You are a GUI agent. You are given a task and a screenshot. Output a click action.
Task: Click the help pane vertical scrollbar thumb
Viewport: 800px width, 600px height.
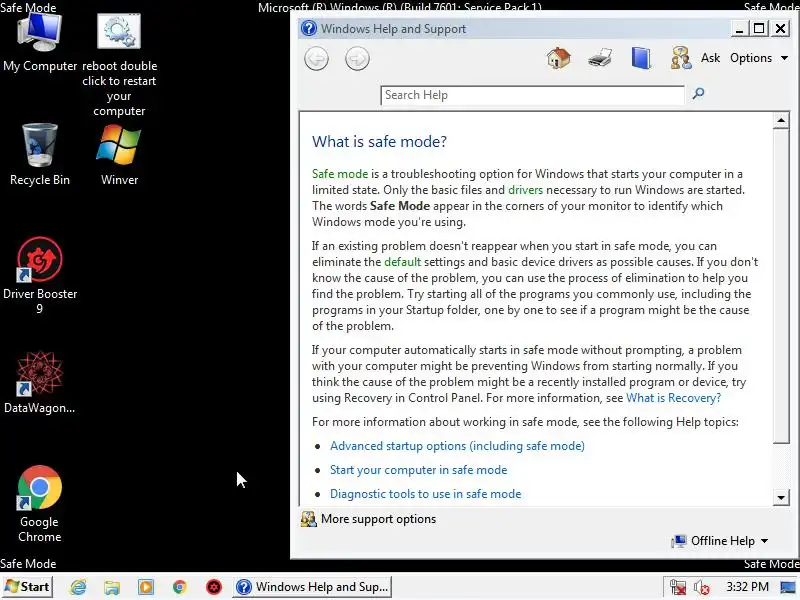click(781, 286)
